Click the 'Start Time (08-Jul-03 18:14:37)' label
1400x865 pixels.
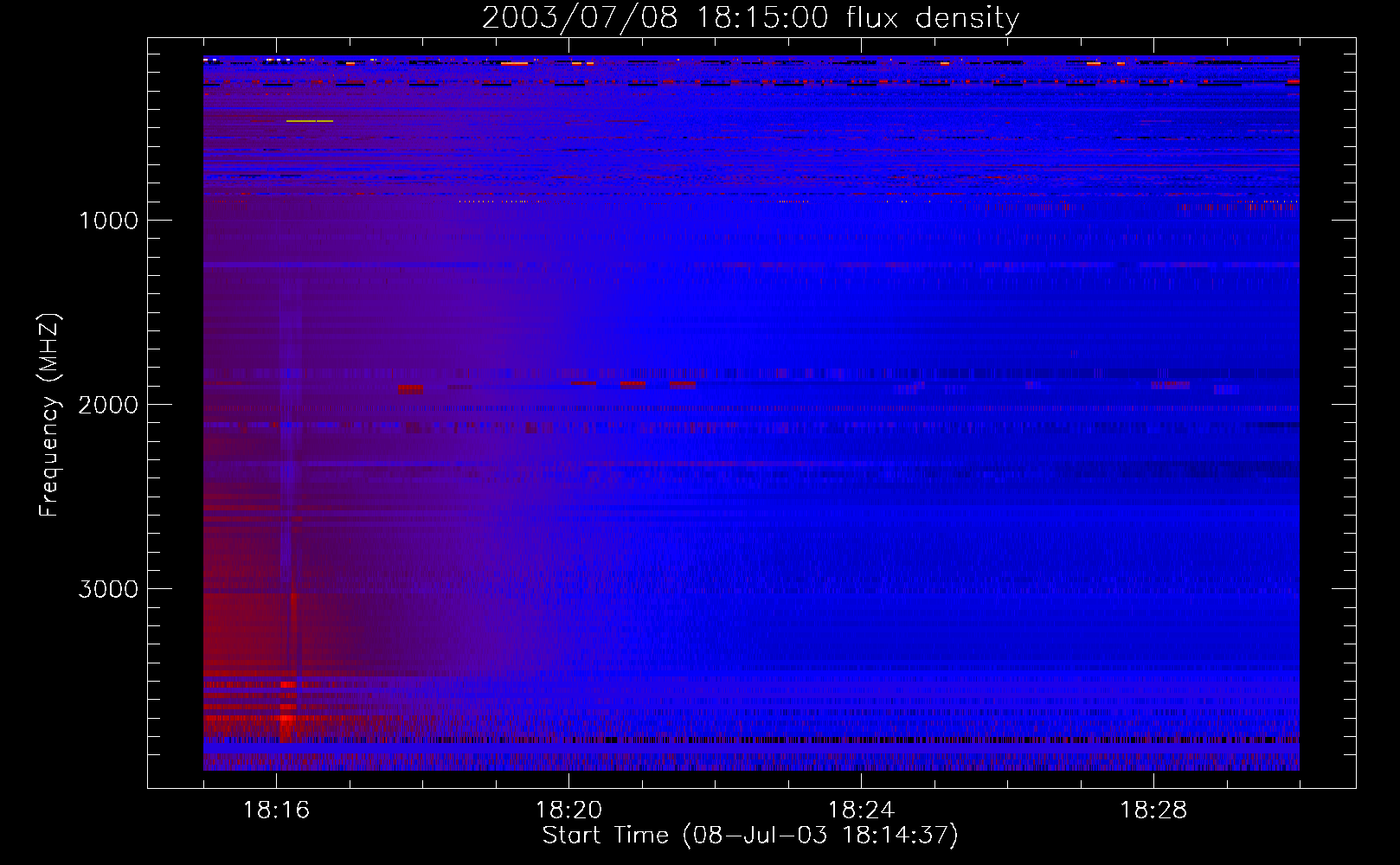coord(750,836)
